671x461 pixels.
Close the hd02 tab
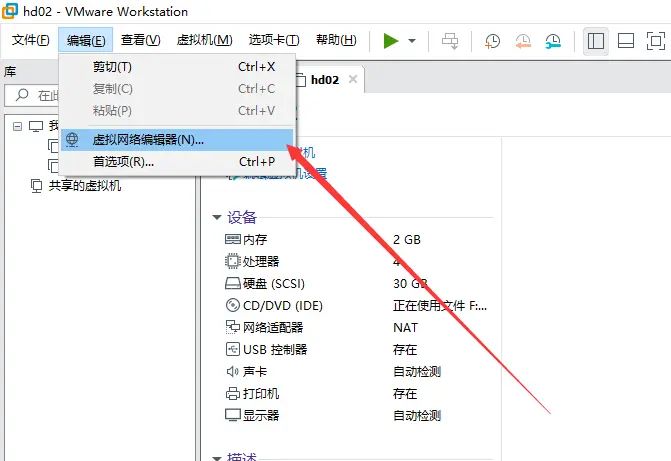[x=353, y=79]
